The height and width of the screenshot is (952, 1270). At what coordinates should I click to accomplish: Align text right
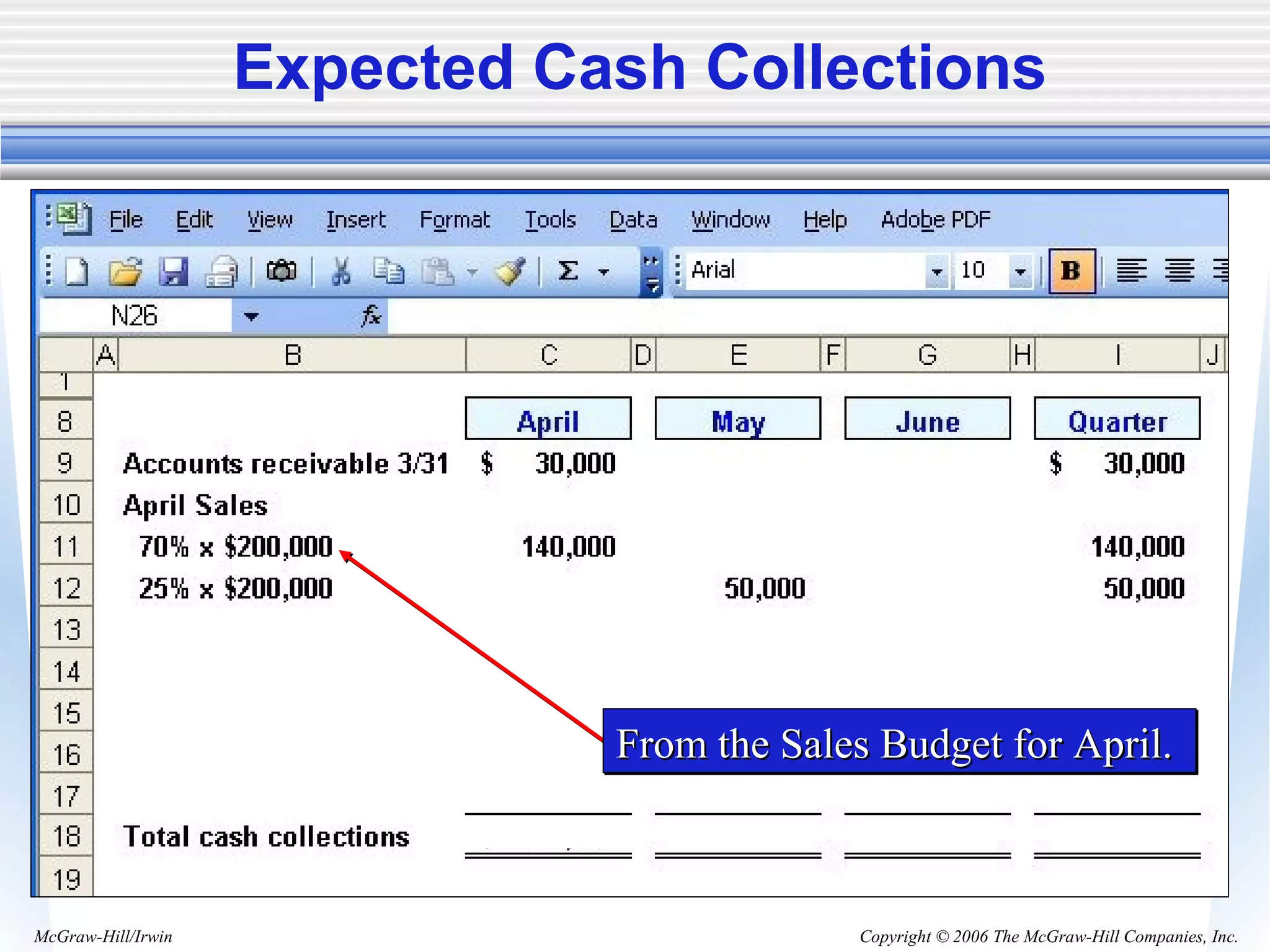click(x=1219, y=271)
